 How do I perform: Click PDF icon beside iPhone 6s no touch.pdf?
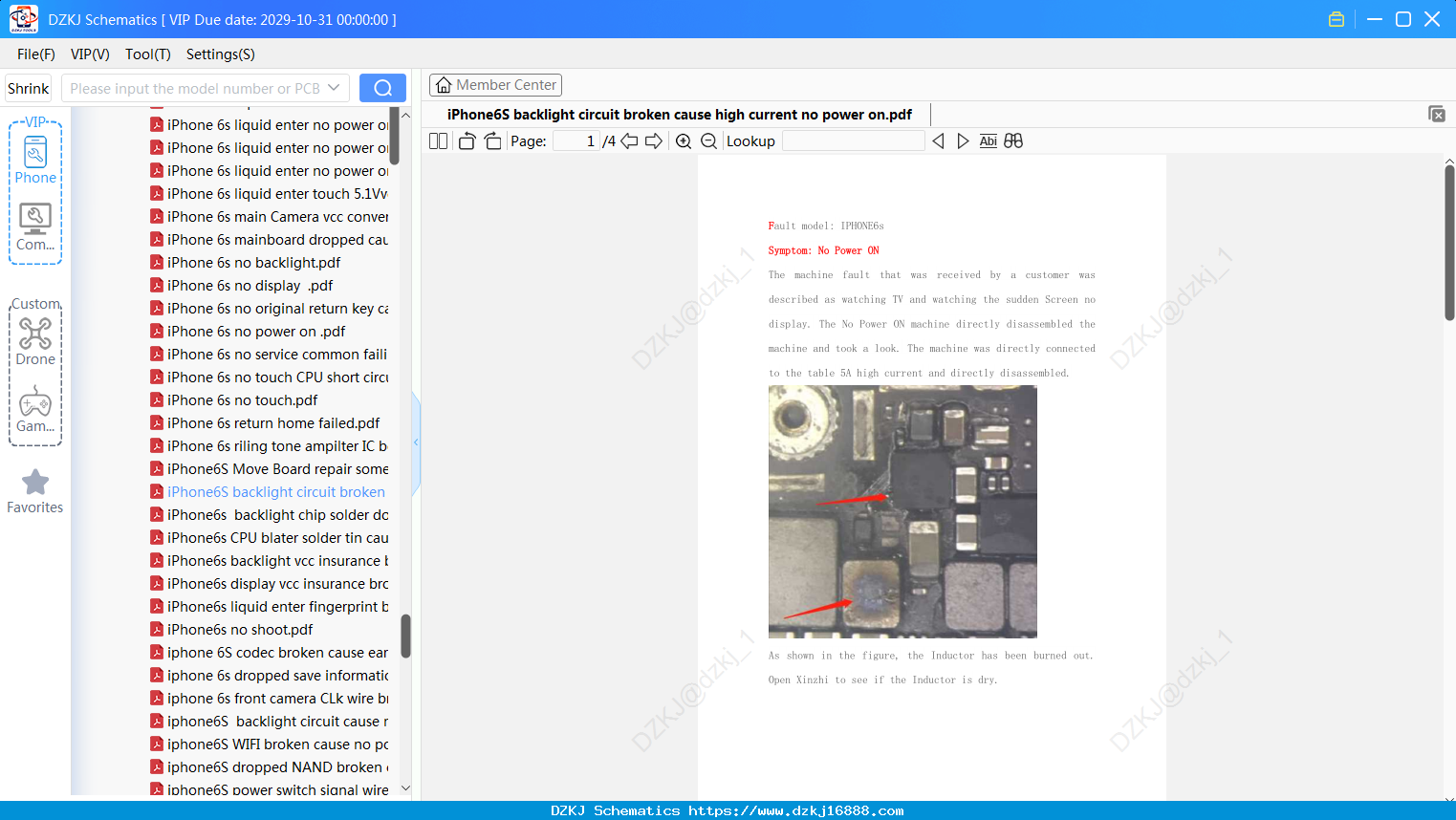157,400
